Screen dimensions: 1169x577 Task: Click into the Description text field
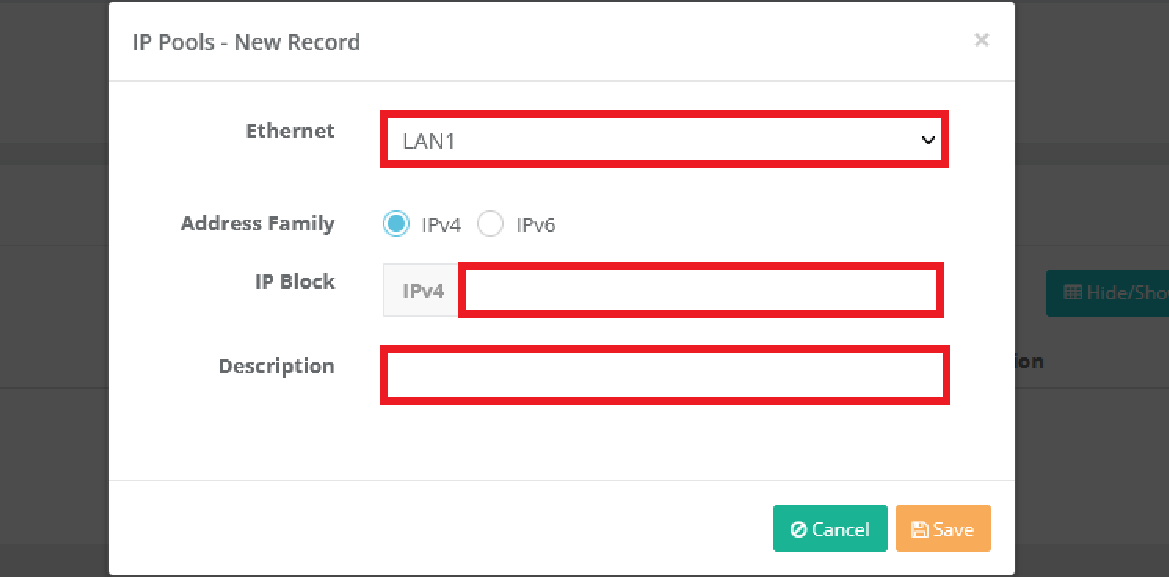click(x=664, y=376)
